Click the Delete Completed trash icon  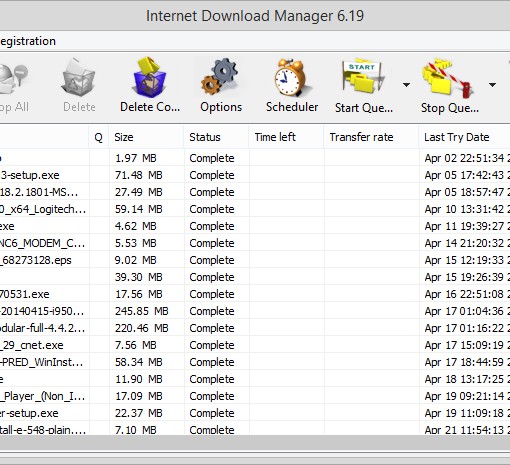point(149,77)
